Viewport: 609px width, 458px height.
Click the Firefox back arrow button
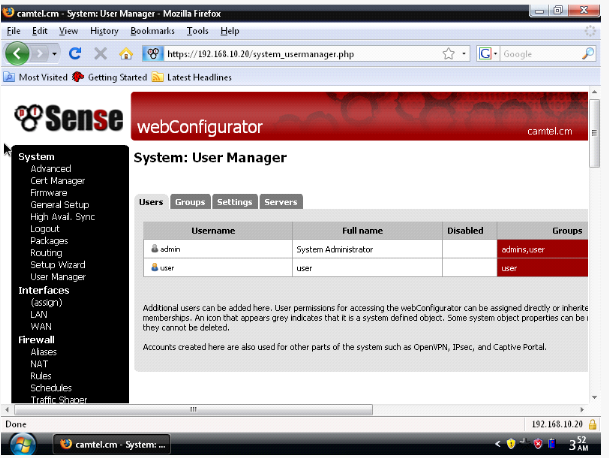tap(18, 53)
